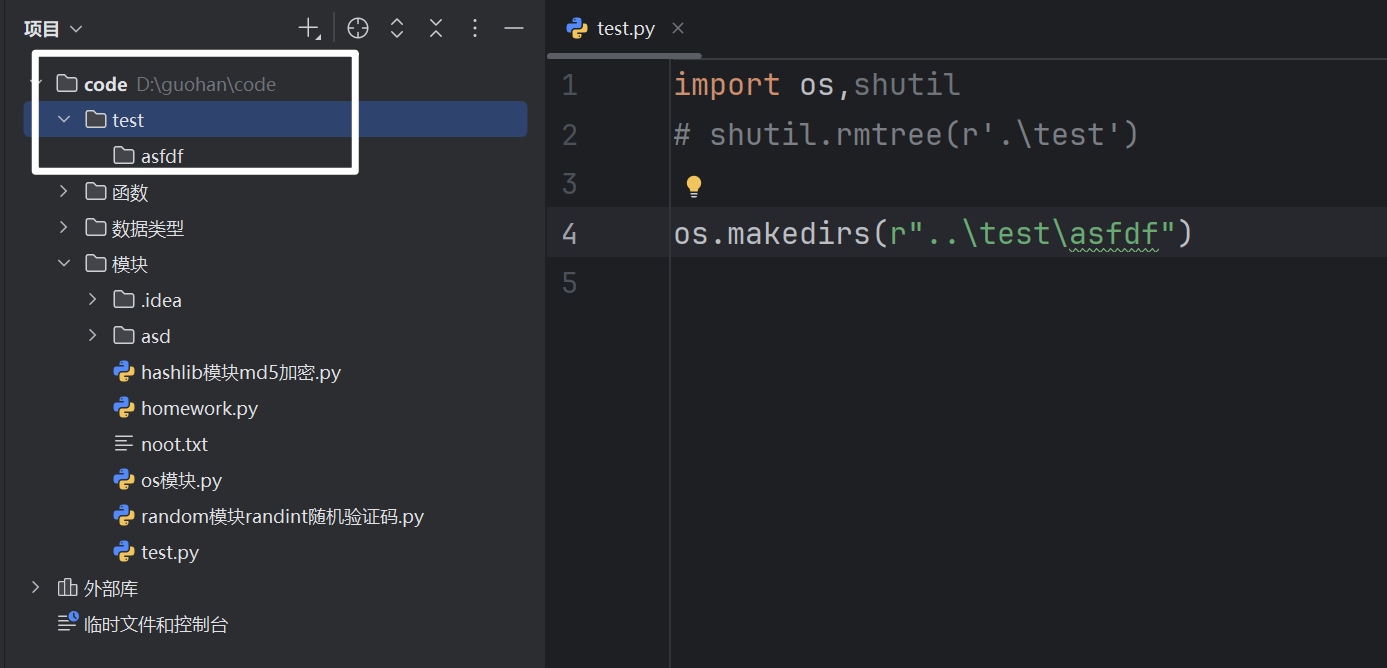Click the 'shutil' text on line 1
Screen dimensions: 1387x668
click(x=907, y=85)
